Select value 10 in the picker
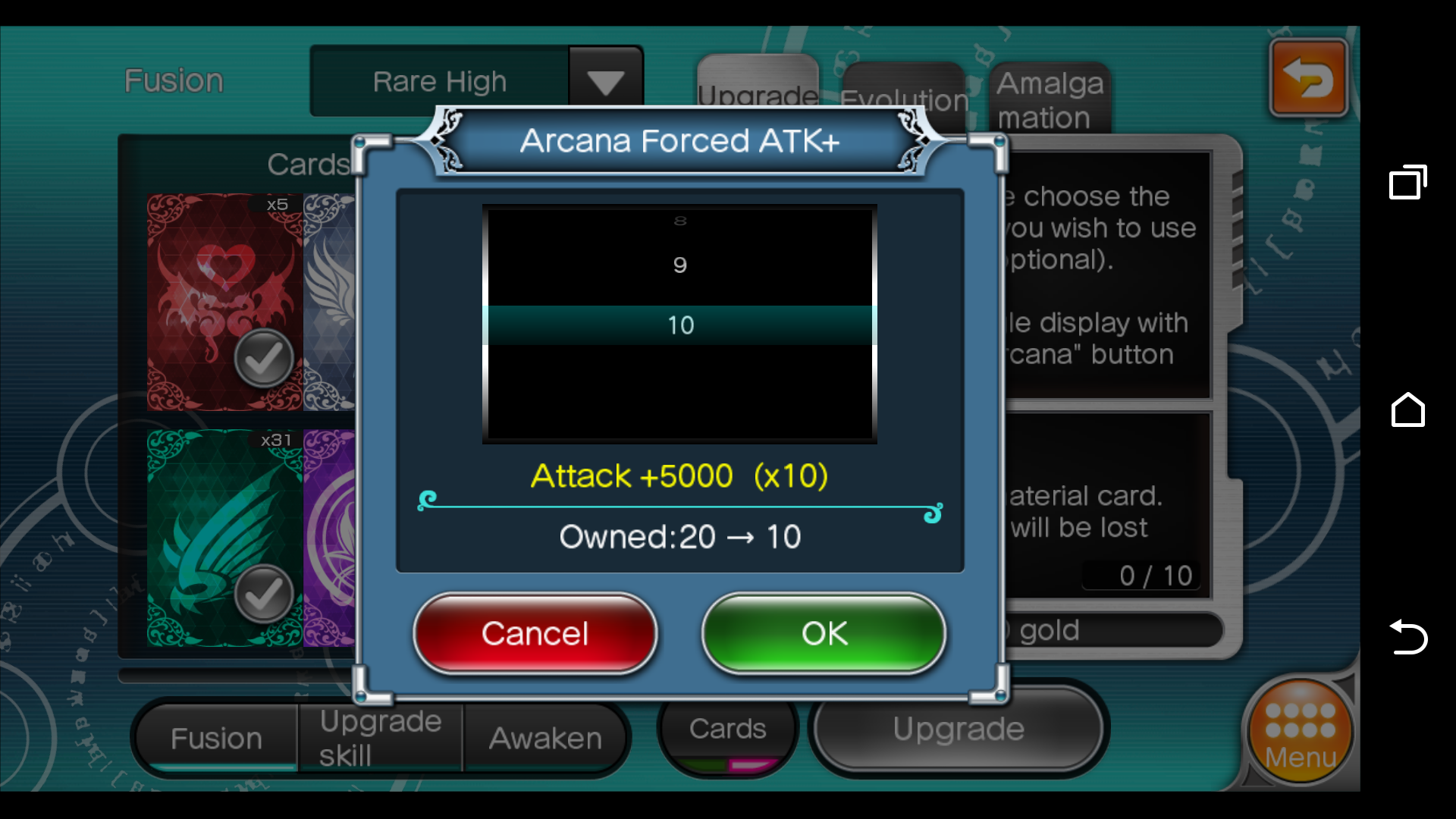1456x819 pixels. coord(680,325)
